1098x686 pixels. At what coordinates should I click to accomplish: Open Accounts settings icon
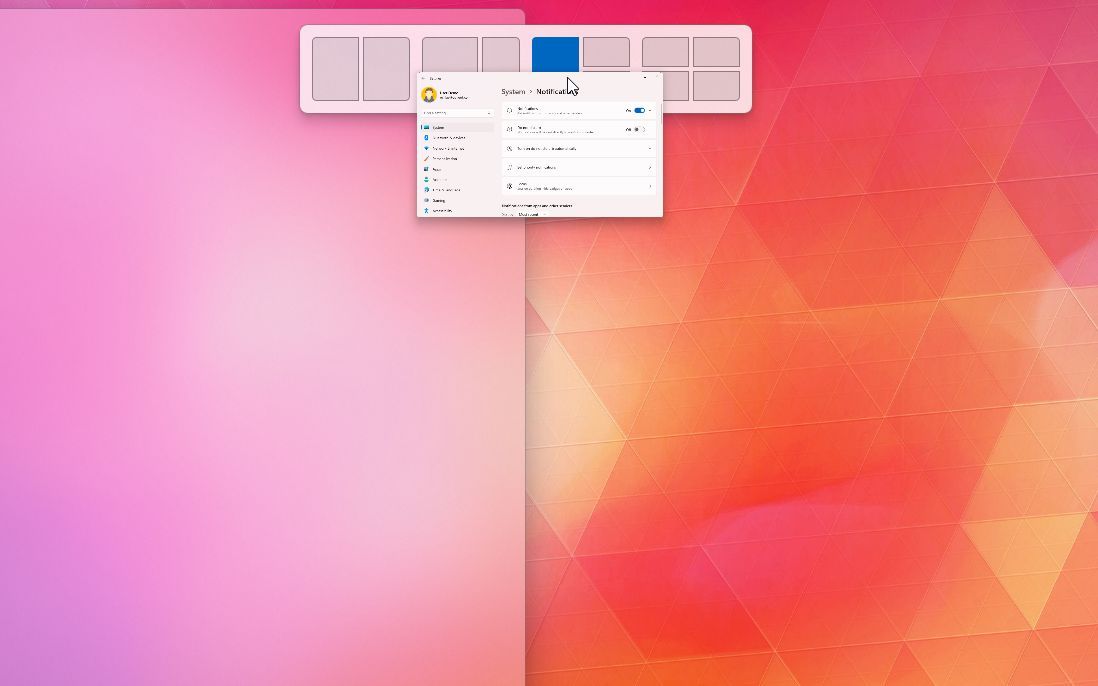tap(427, 179)
